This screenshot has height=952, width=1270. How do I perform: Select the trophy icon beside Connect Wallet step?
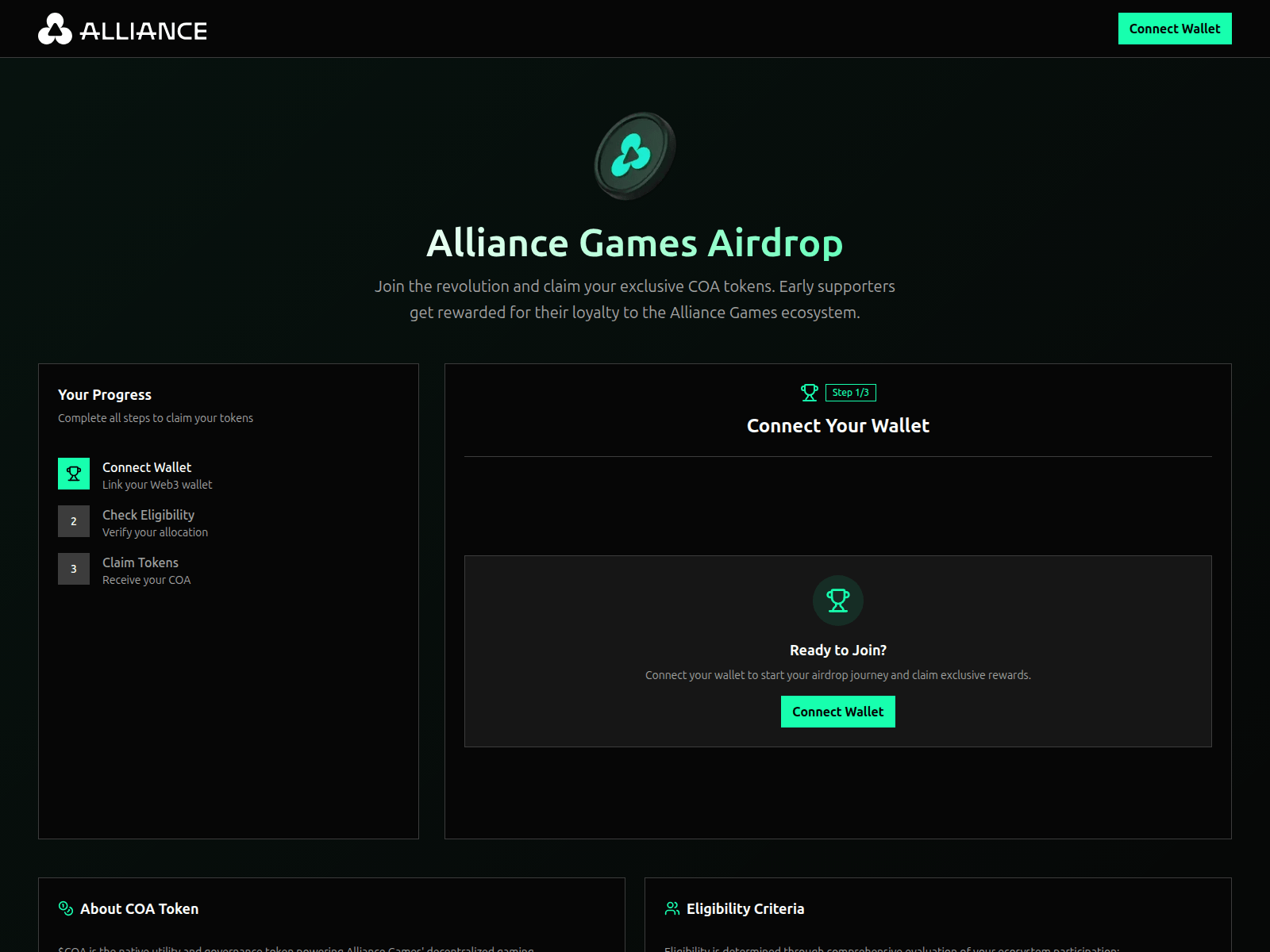click(74, 474)
